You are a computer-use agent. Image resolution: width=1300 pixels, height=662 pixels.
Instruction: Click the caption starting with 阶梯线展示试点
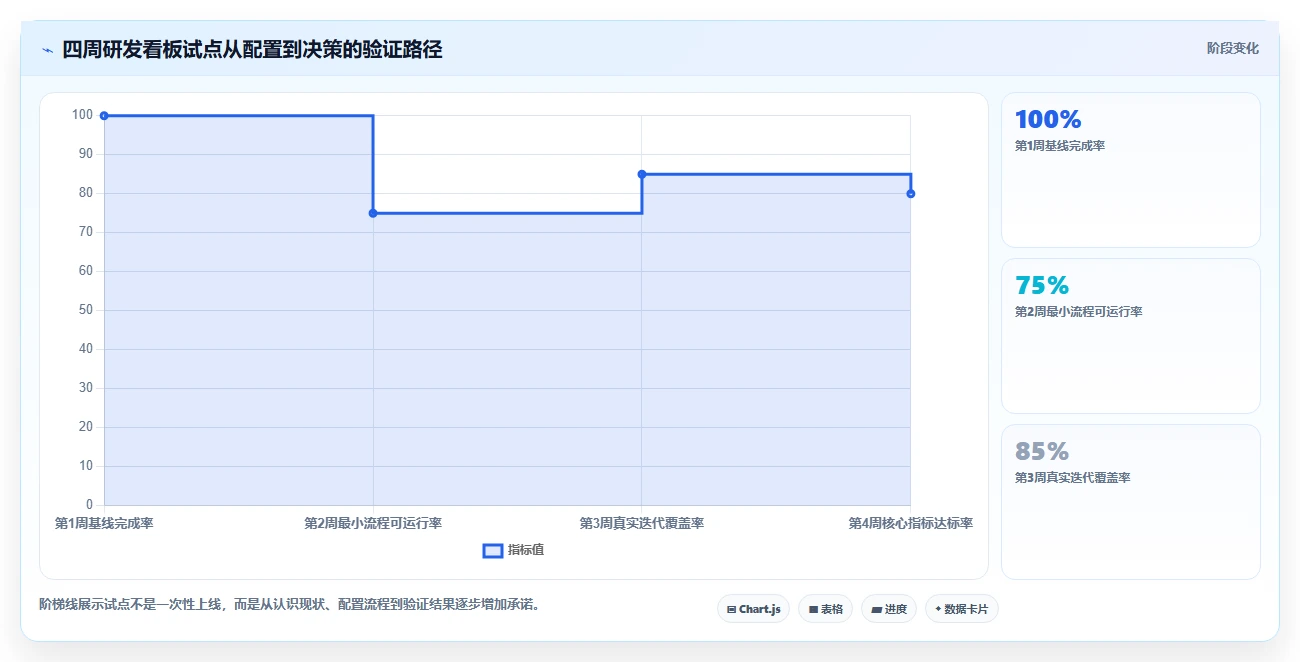(x=290, y=604)
